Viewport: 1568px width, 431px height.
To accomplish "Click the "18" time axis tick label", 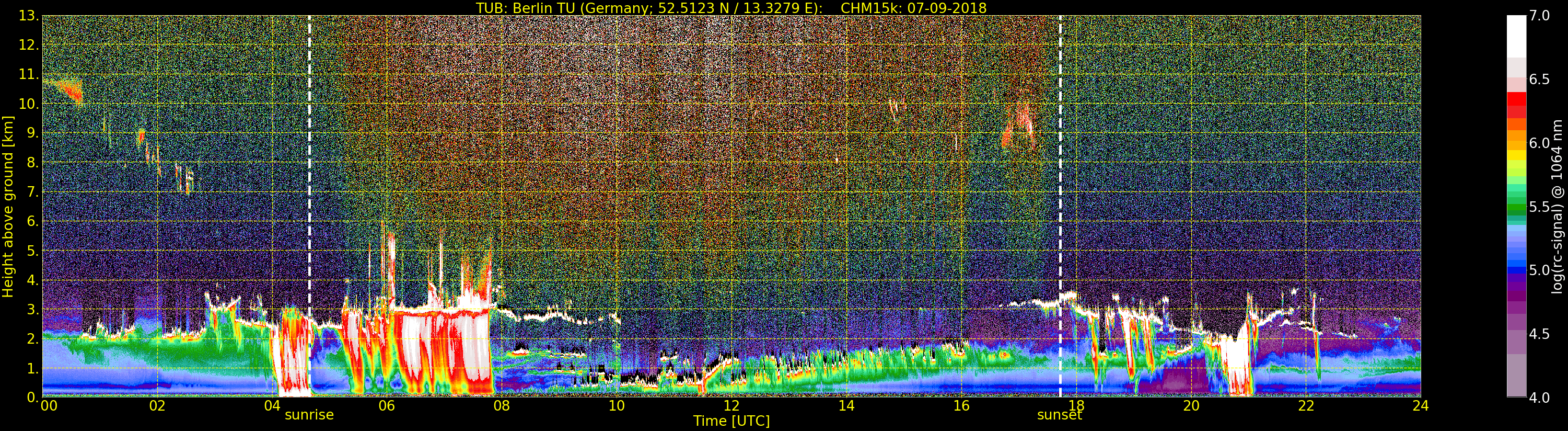I will pyautogui.click(x=1076, y=406).
